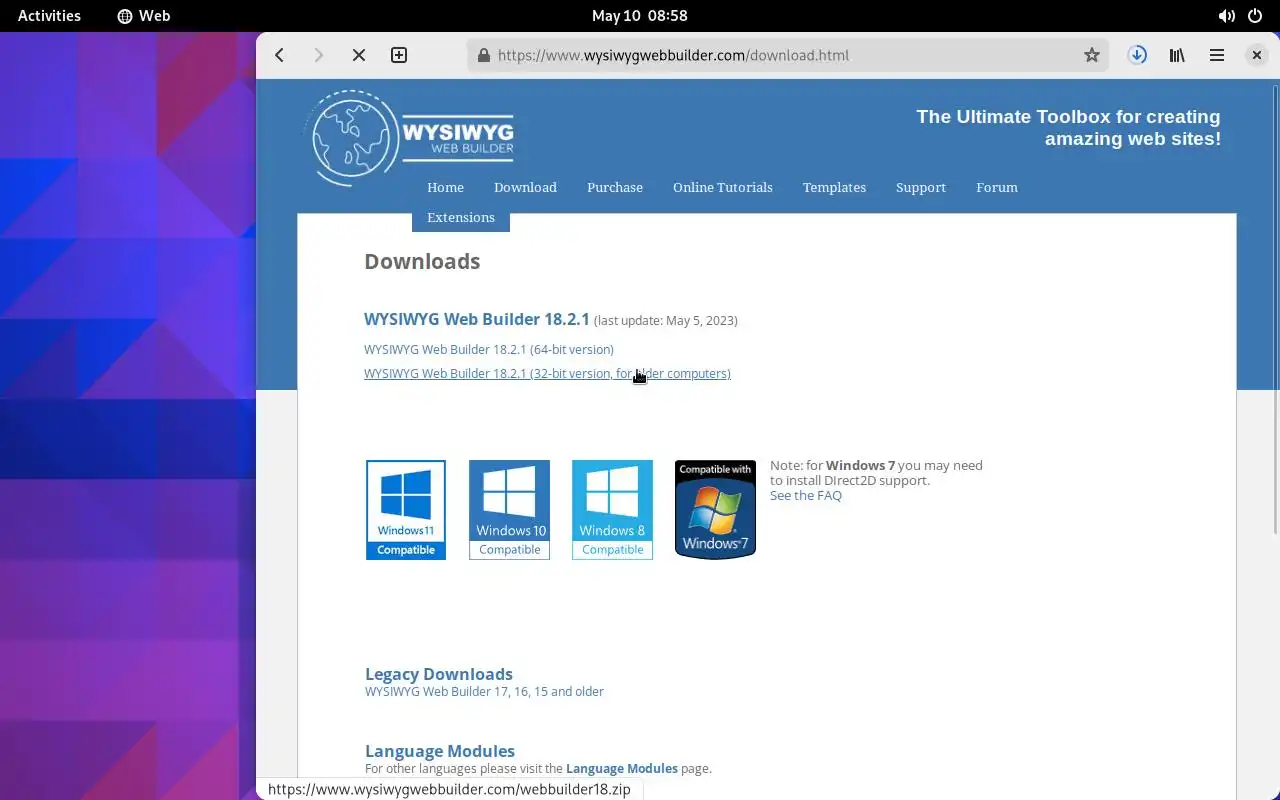
Task: Open the Legacy Downloads heading link
Action: point(439,674)
